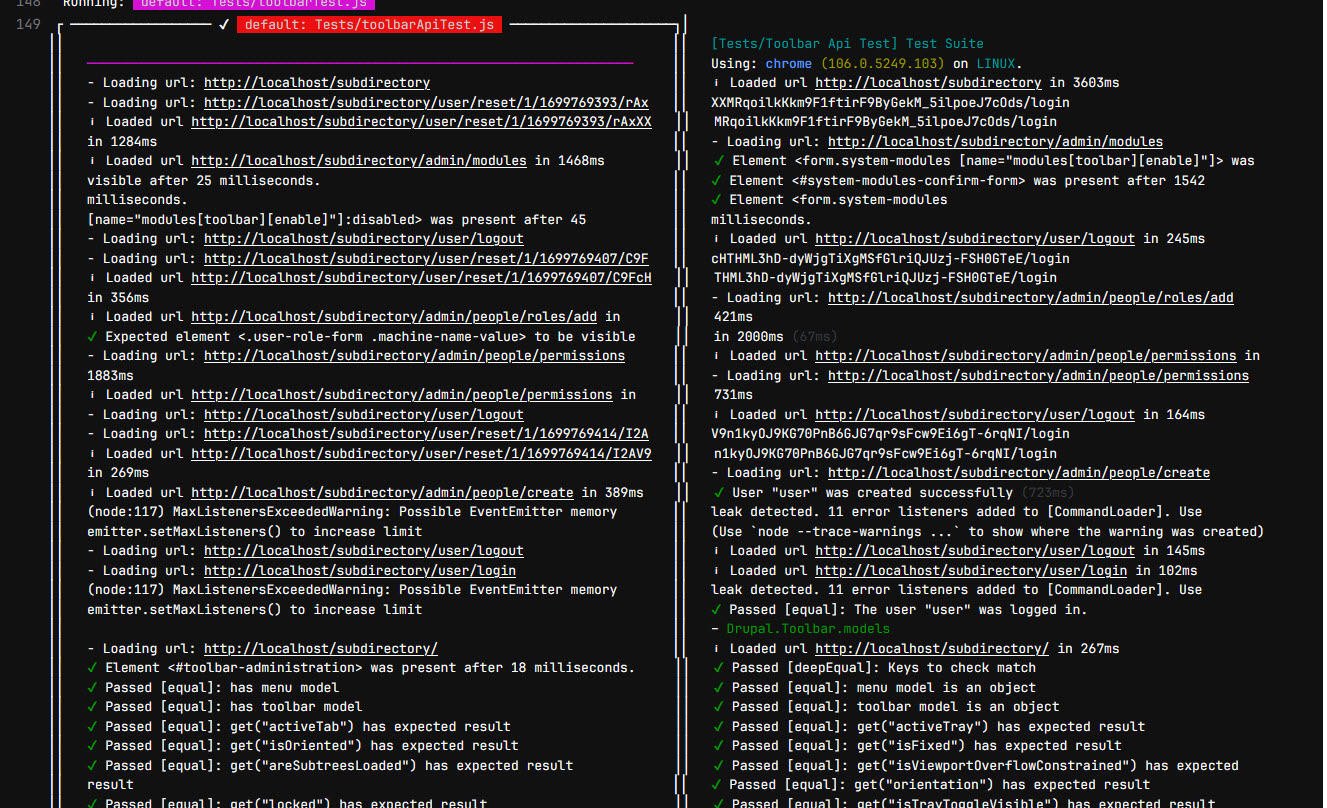The width and height of the screenshot is (1327, 808).
Task: Open admin/people/create link loaded in 389ms
Action: [x=382, y=493]
